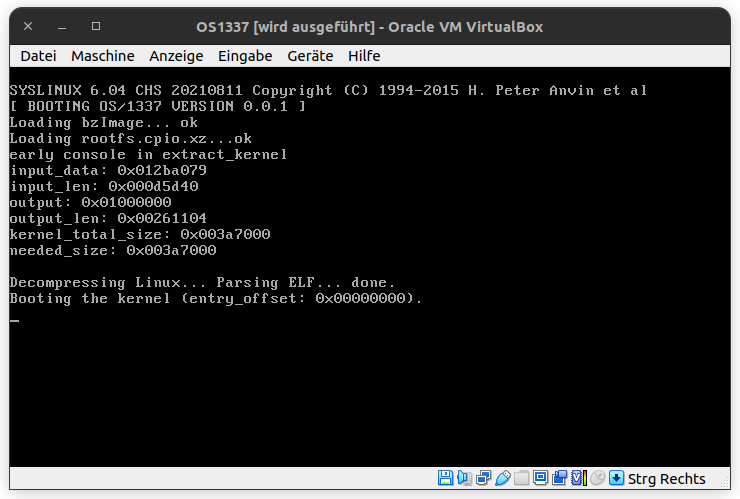
Task: Open the Hilfe menu
Action: pyautogui.click(x=364, y=56)
